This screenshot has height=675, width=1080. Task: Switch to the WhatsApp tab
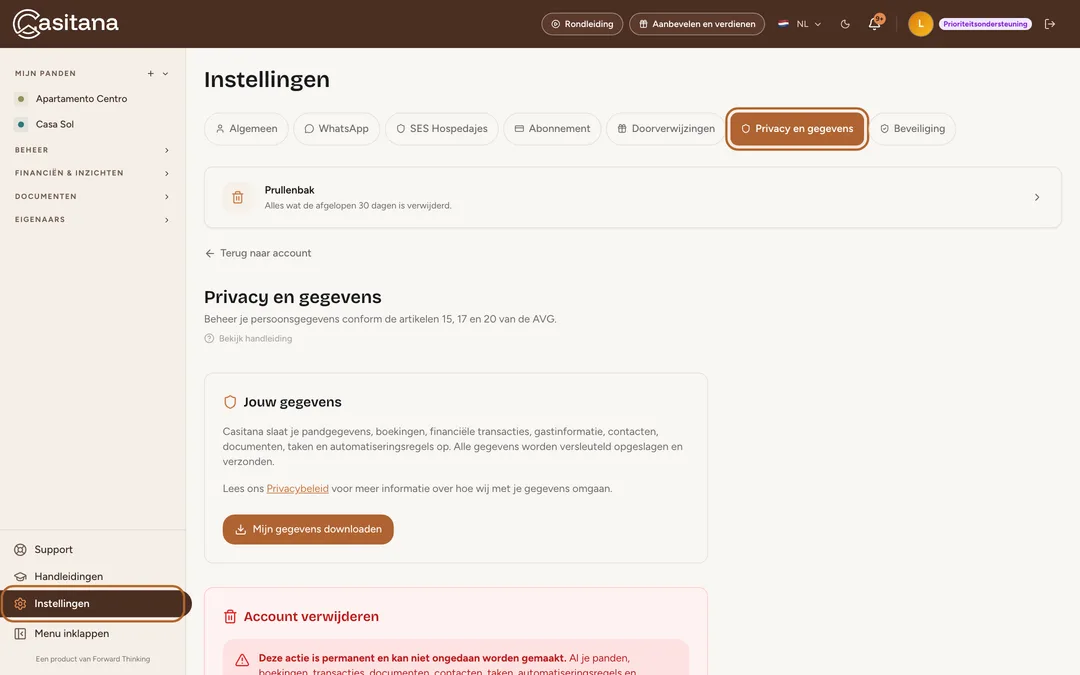point(337,129)
